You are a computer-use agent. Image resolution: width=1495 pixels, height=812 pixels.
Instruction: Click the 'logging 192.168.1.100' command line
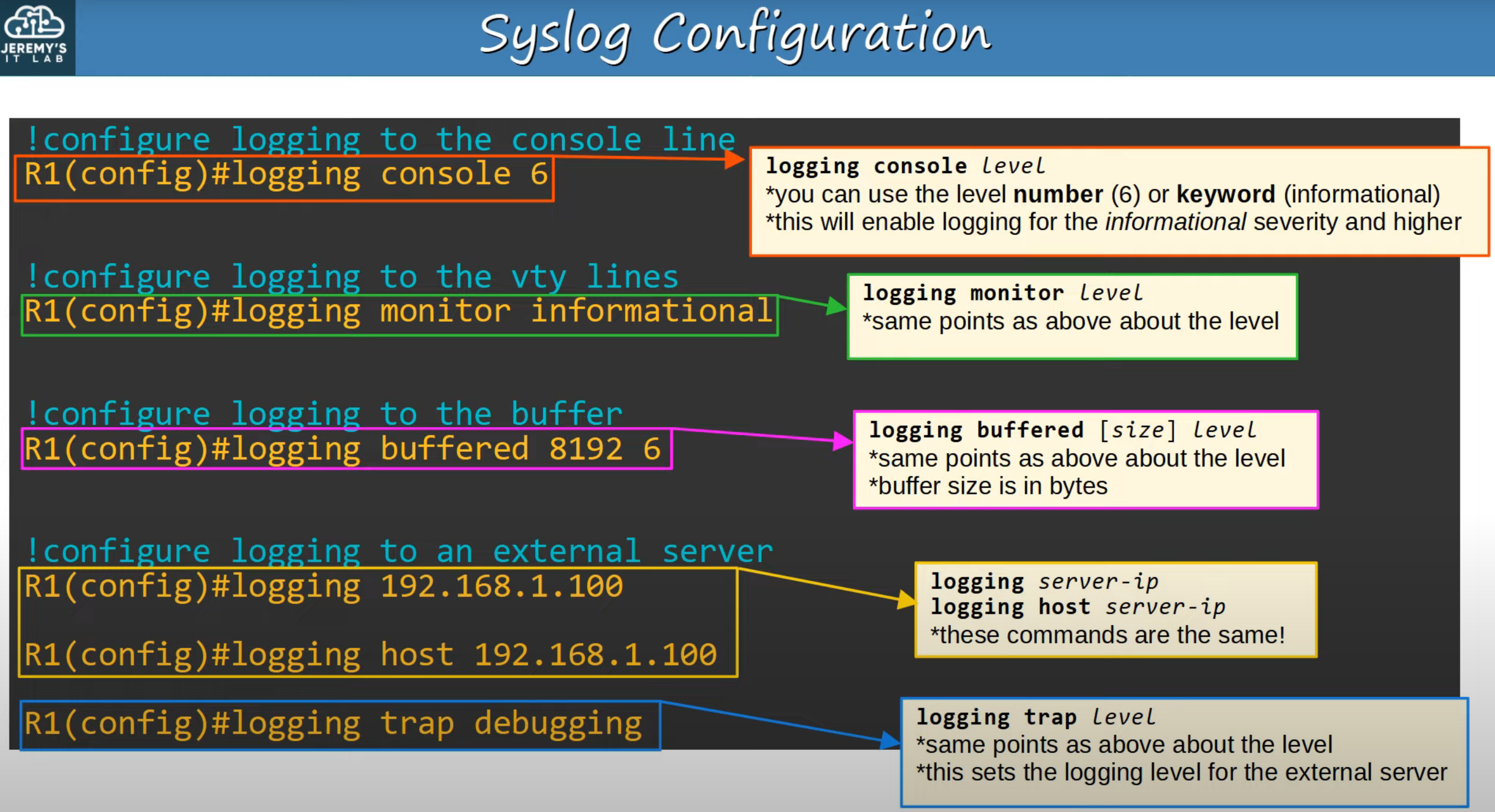coord(323,587)
